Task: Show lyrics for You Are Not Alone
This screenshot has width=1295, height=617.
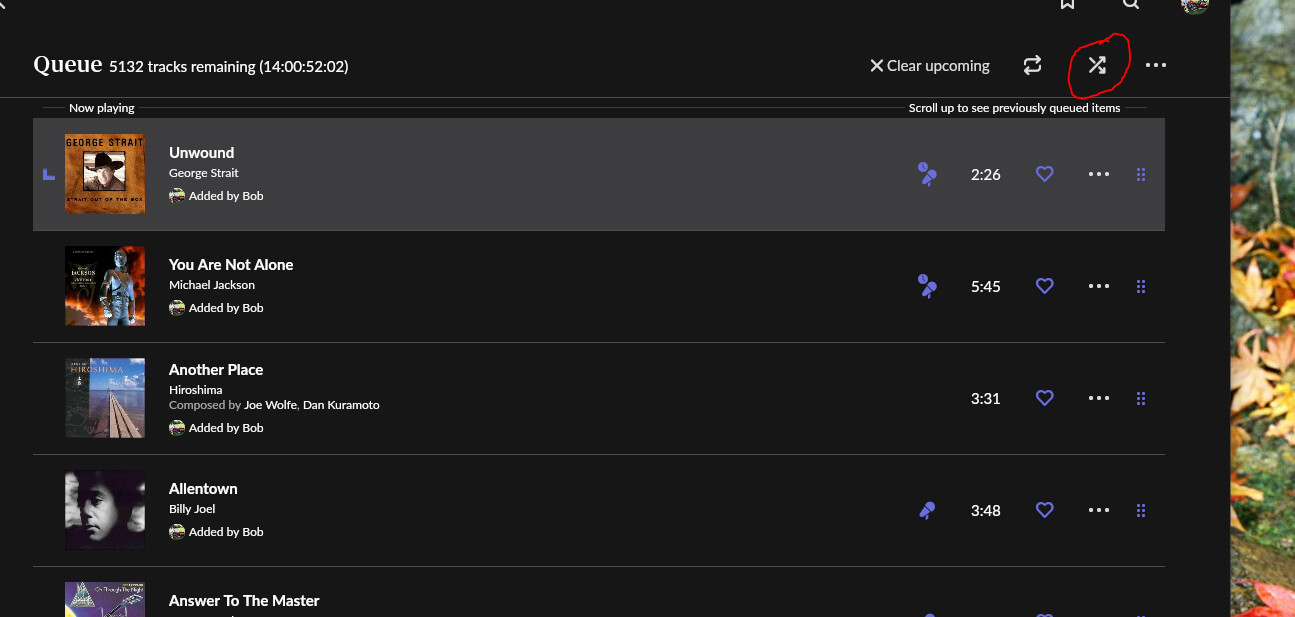Action: coord(928,287)
